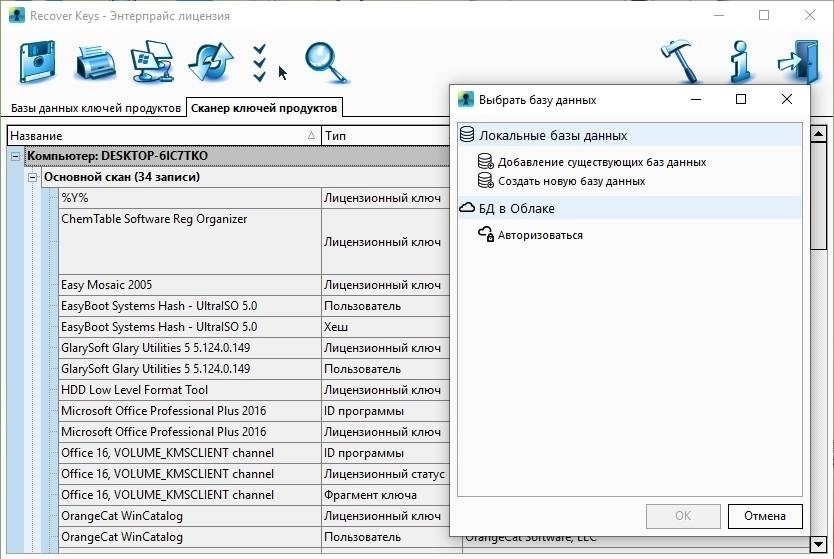The width and height of the screenshot is (834, 559).
Task: Select Microsoft Office Professional Plus 2016 Лицензионный ключ row
Action: tap(253, 432)
